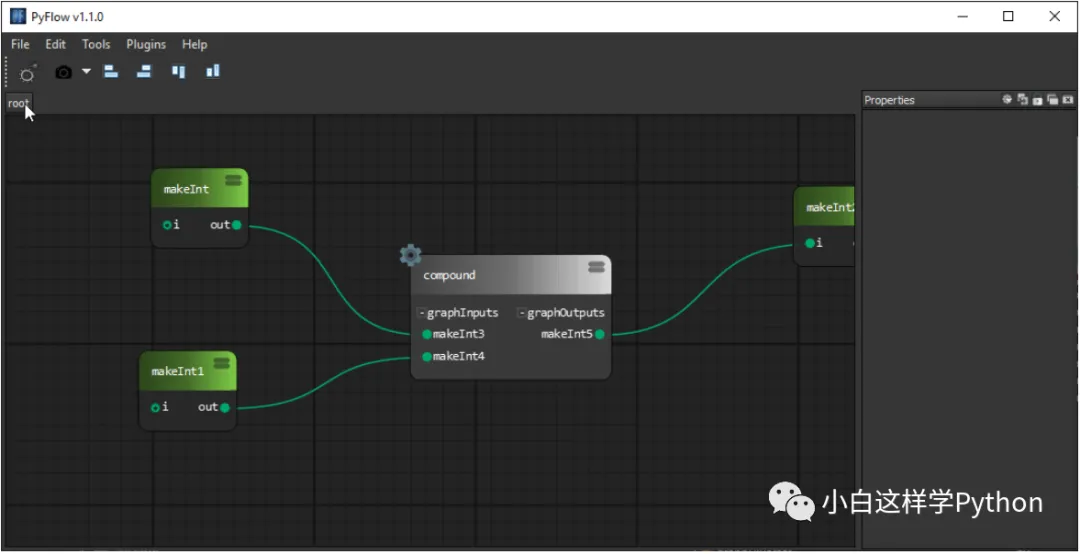The width and height of the screenshot is (1080, 554).
Task: Collapse the graphInputs group
Action: (x=422, y=314)
